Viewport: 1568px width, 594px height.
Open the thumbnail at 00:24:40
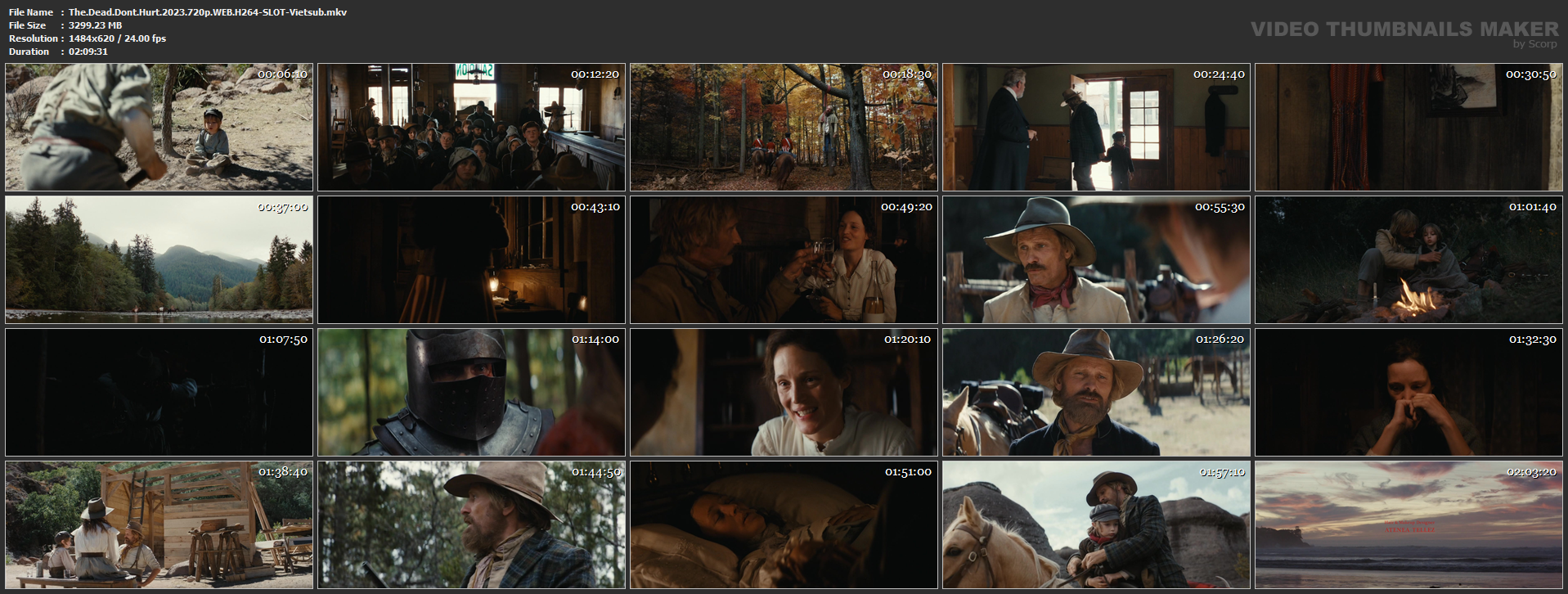tap(1096, 128)
